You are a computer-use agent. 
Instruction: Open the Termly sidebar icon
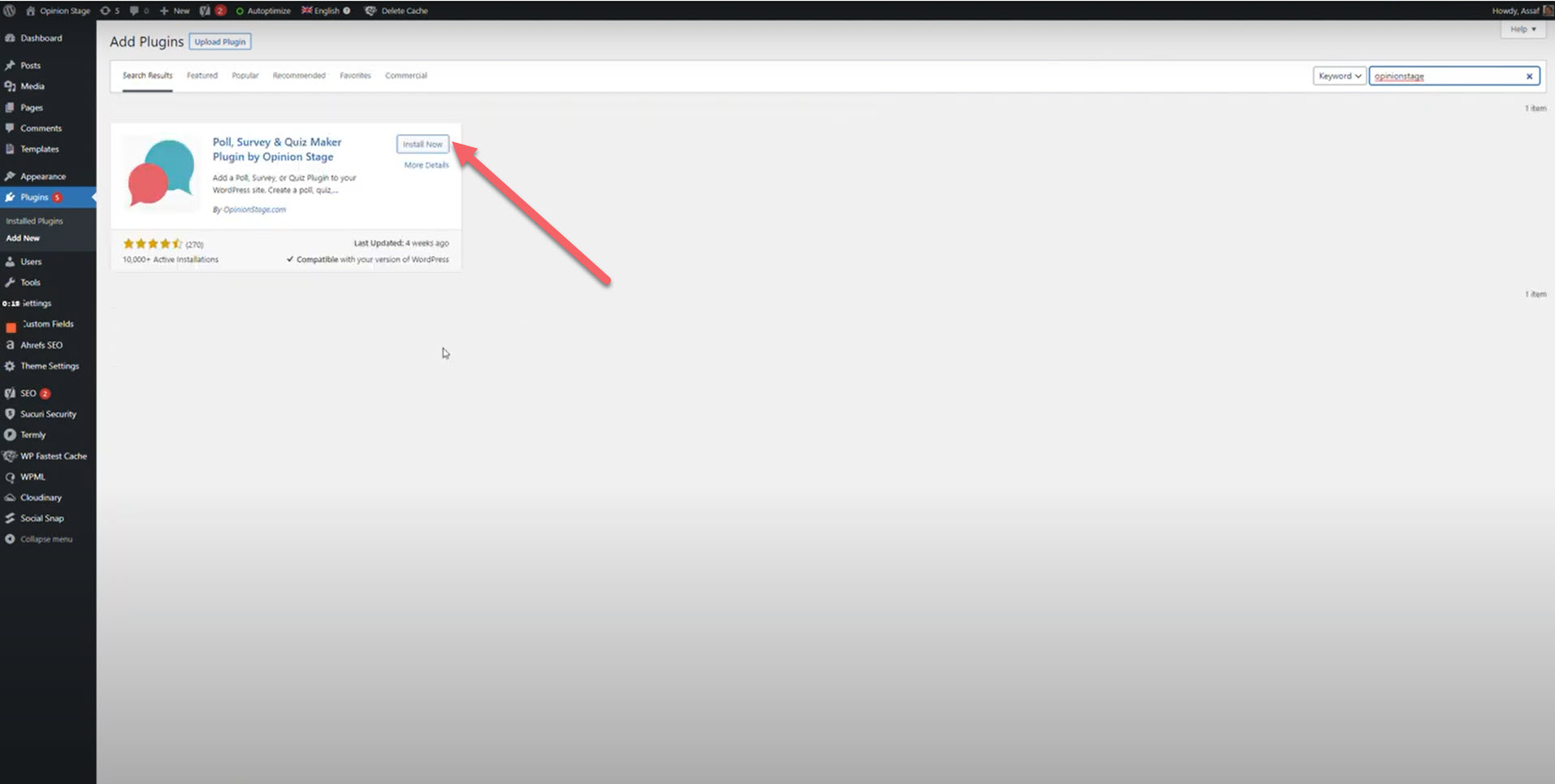[10, 435]
